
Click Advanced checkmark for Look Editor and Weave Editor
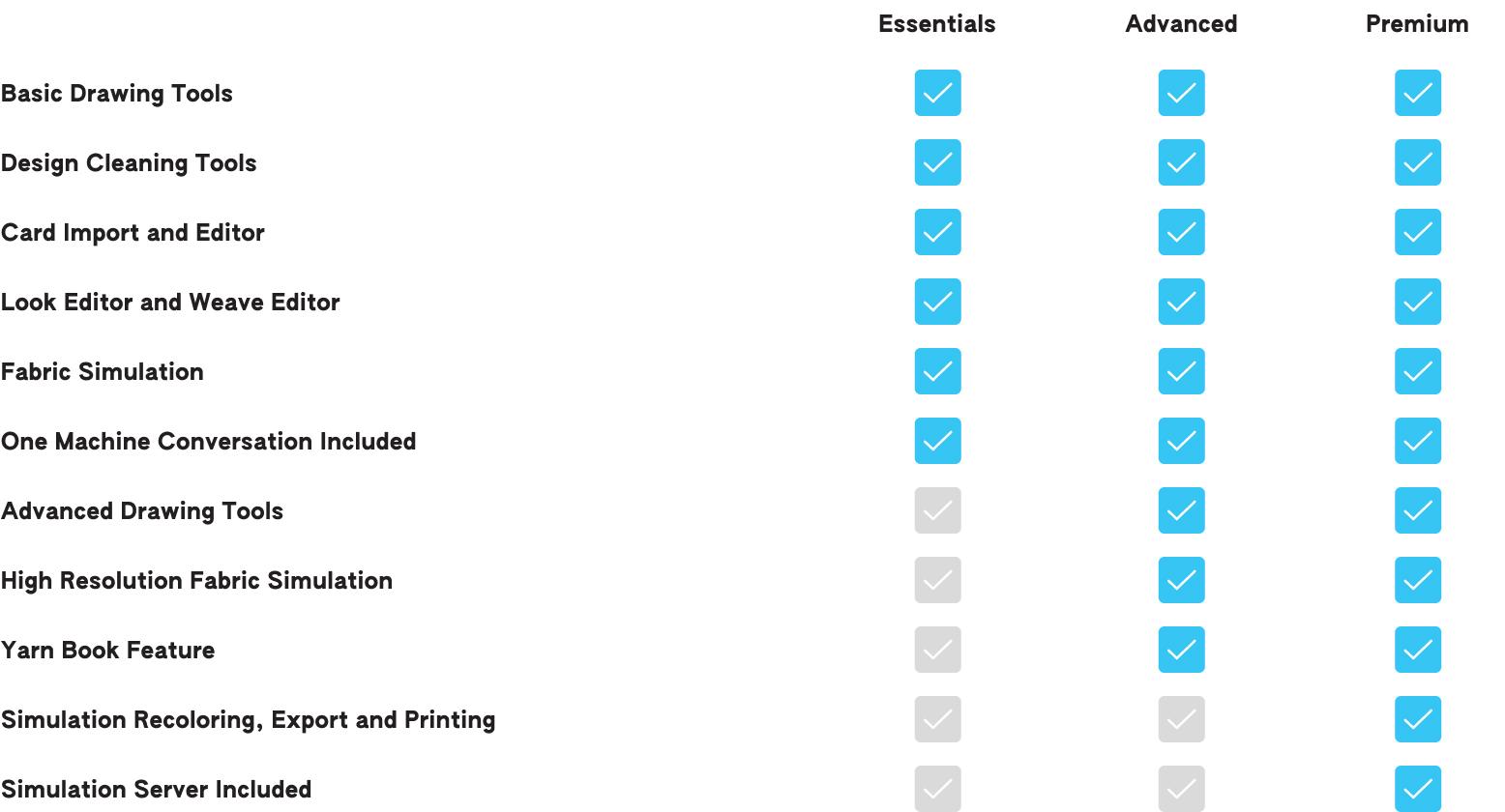tap(1181, 302)
